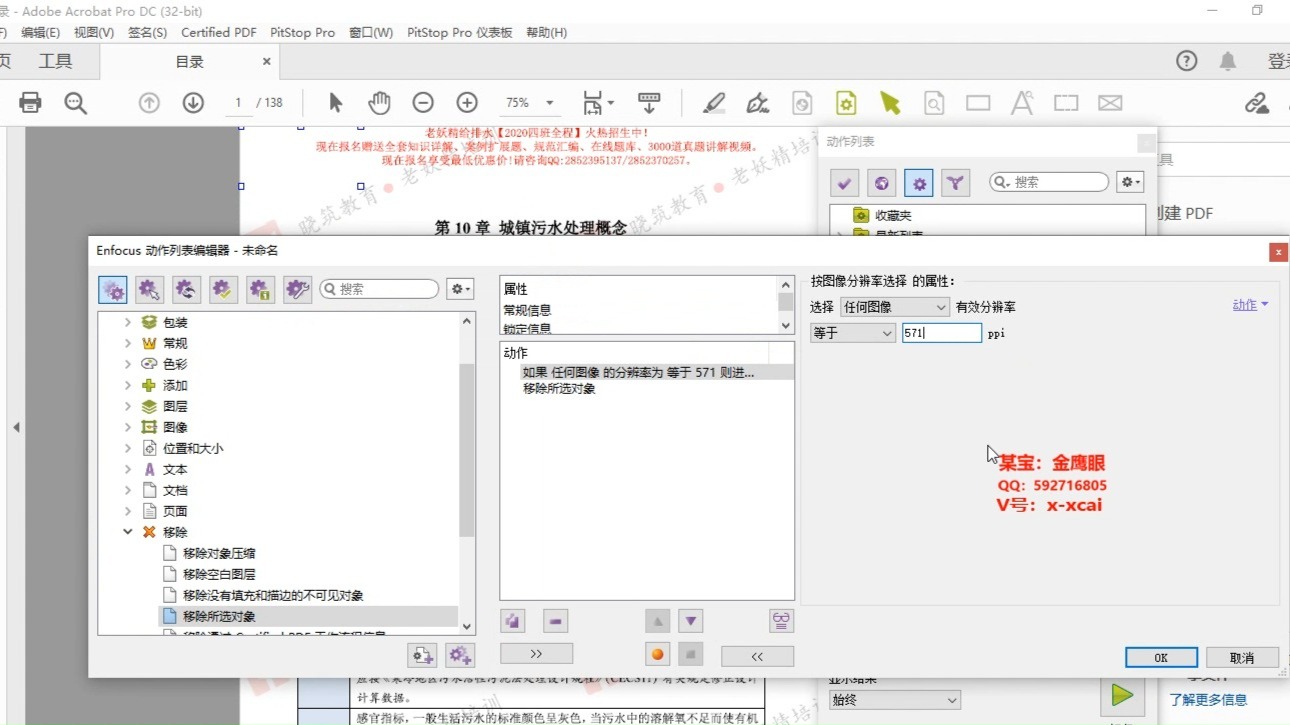Open the print dialog via printer icon
Viewport: 1290px width, 725px height.
29,101
